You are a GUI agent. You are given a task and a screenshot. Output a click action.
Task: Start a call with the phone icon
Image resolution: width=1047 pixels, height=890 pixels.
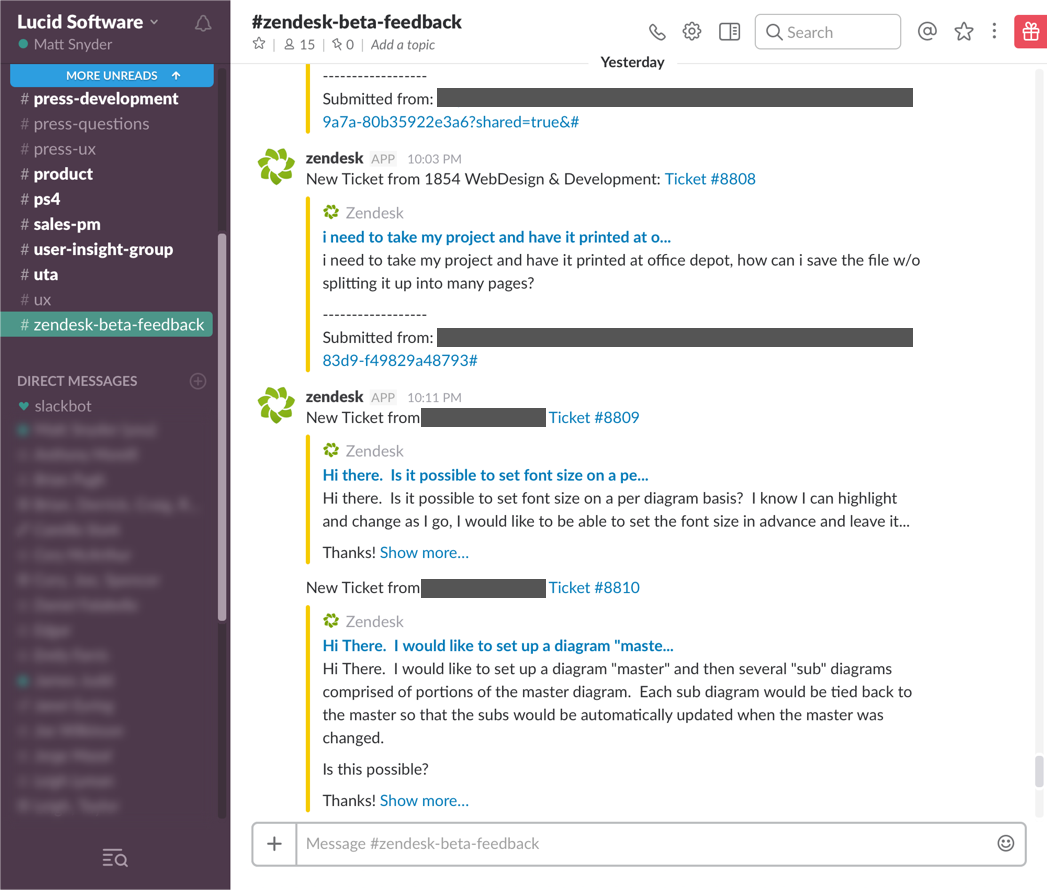[657, 31]
